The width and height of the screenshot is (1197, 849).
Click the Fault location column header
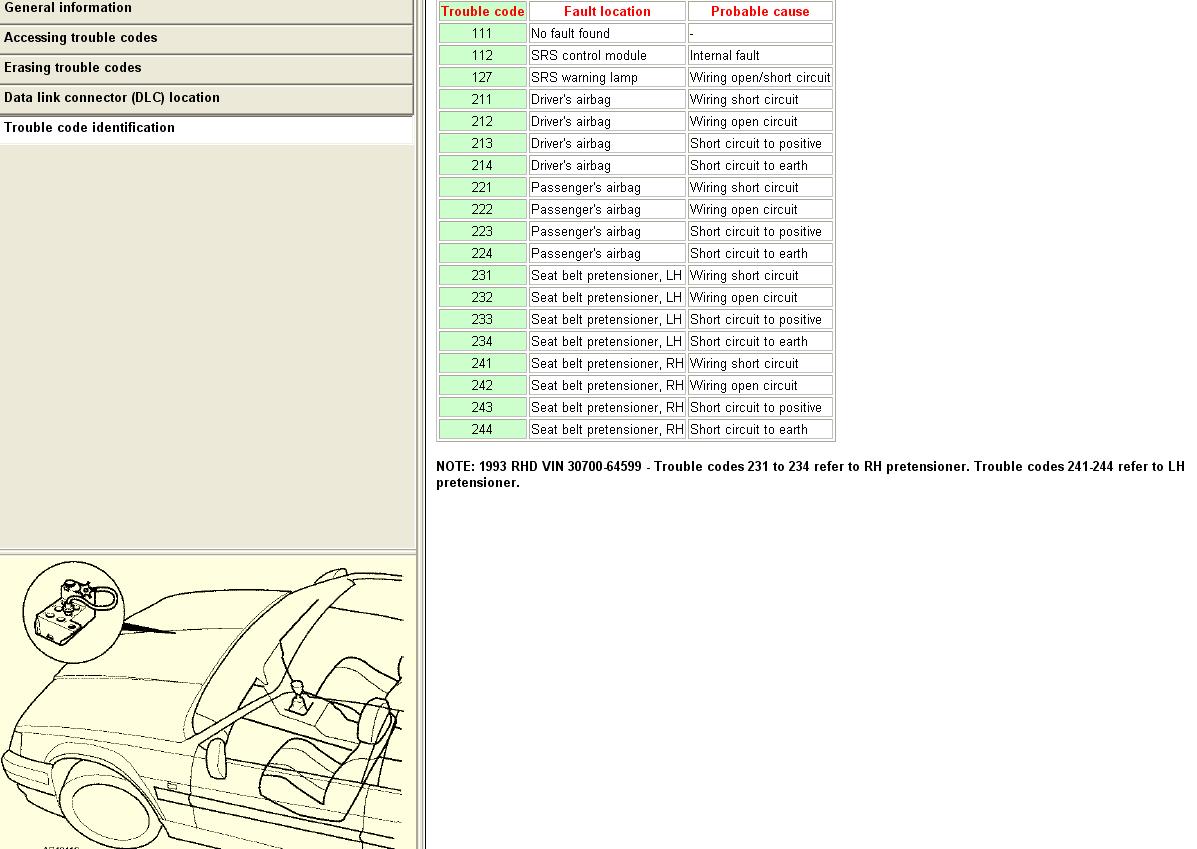607,12
